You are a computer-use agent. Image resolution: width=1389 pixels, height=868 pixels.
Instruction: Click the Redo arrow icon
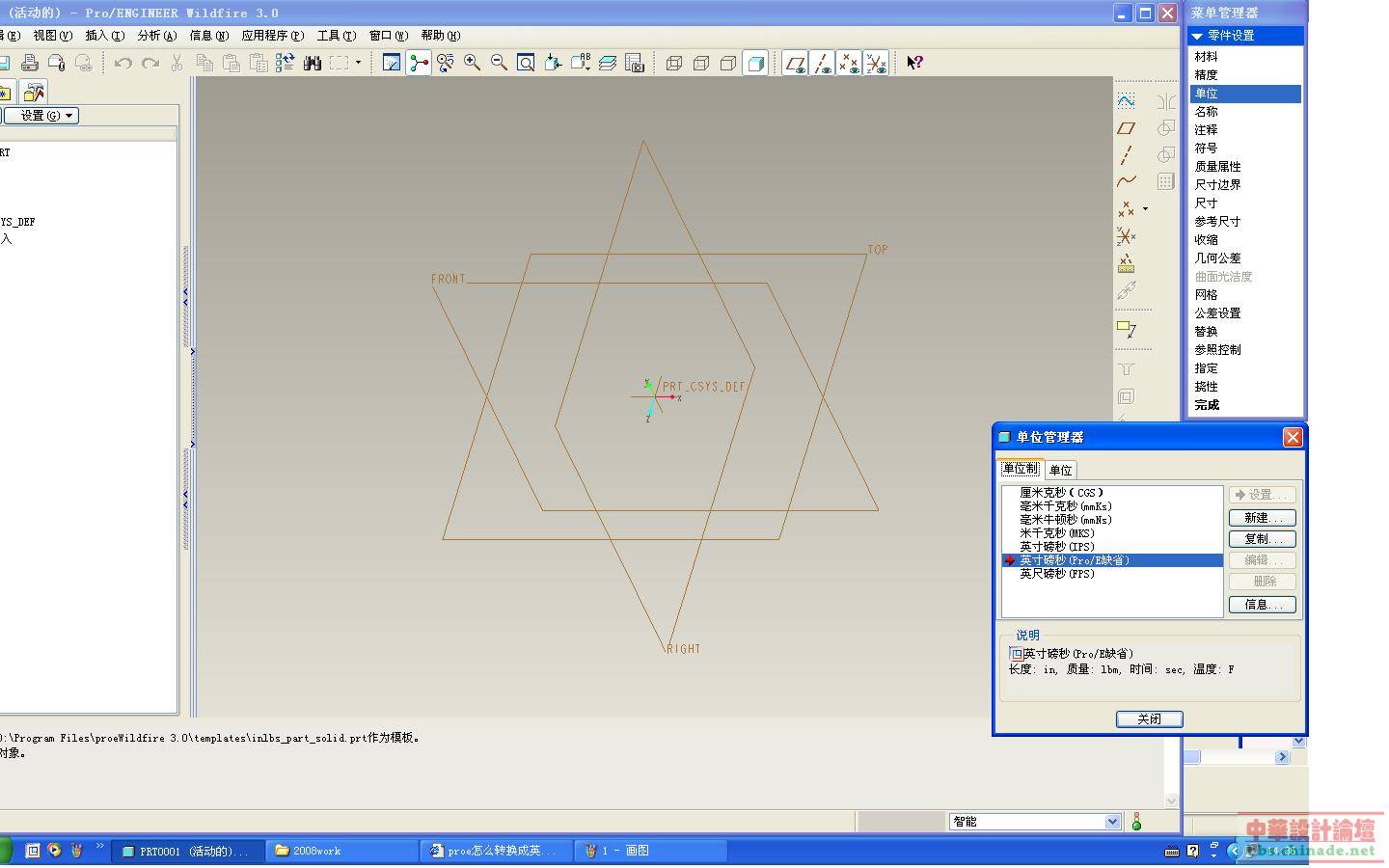coord(150,63)
